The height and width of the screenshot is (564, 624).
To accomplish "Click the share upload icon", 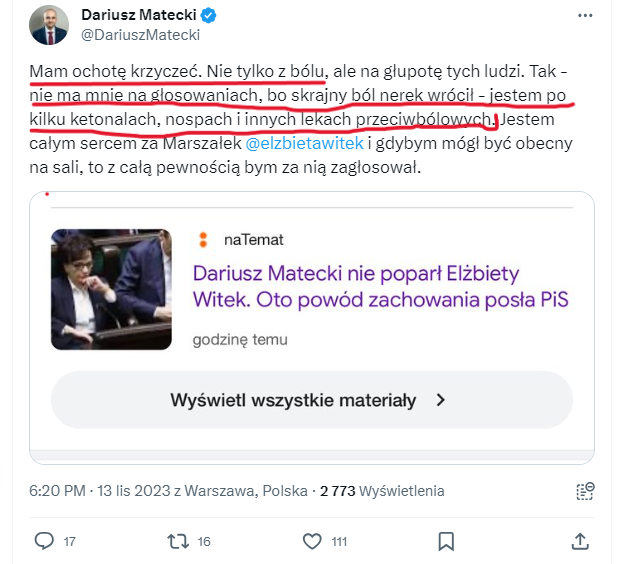I will pos(579,541).
